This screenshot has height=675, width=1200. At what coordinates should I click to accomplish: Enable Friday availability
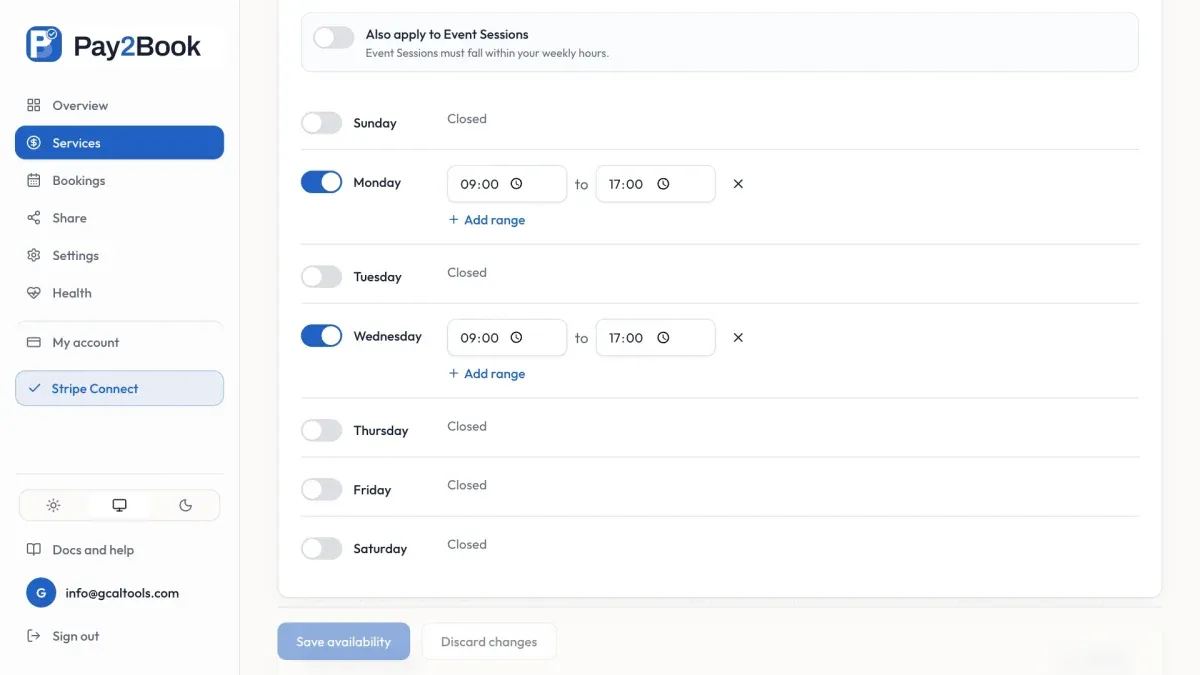(322, 489)
